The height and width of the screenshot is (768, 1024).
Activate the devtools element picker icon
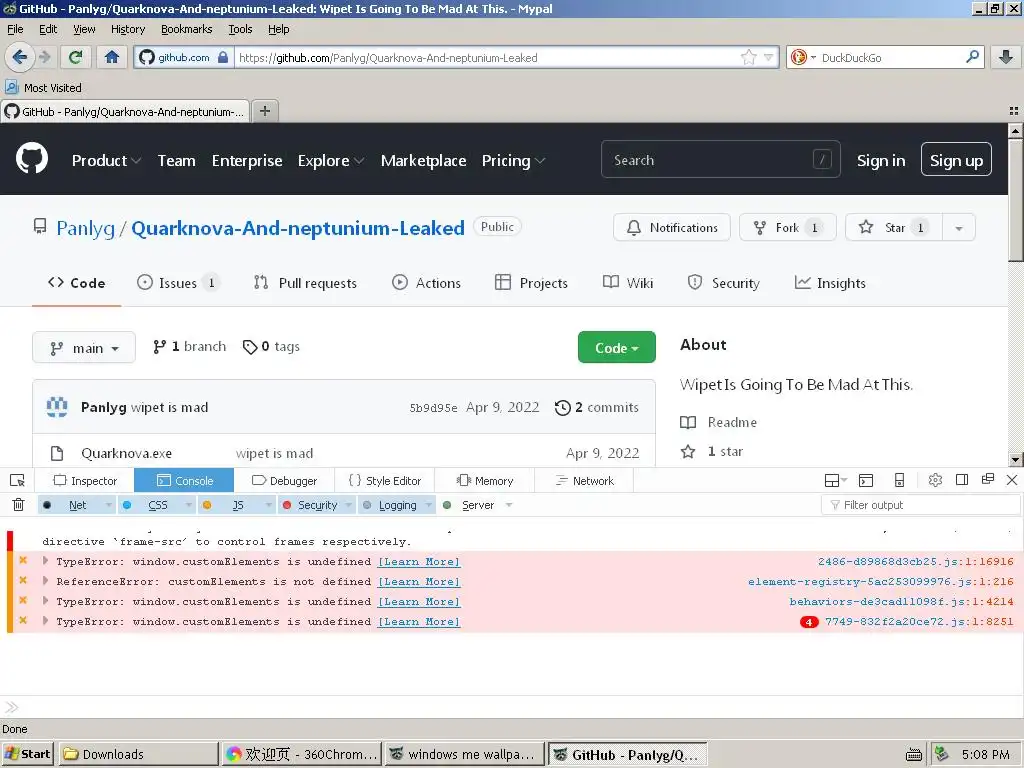18,481
